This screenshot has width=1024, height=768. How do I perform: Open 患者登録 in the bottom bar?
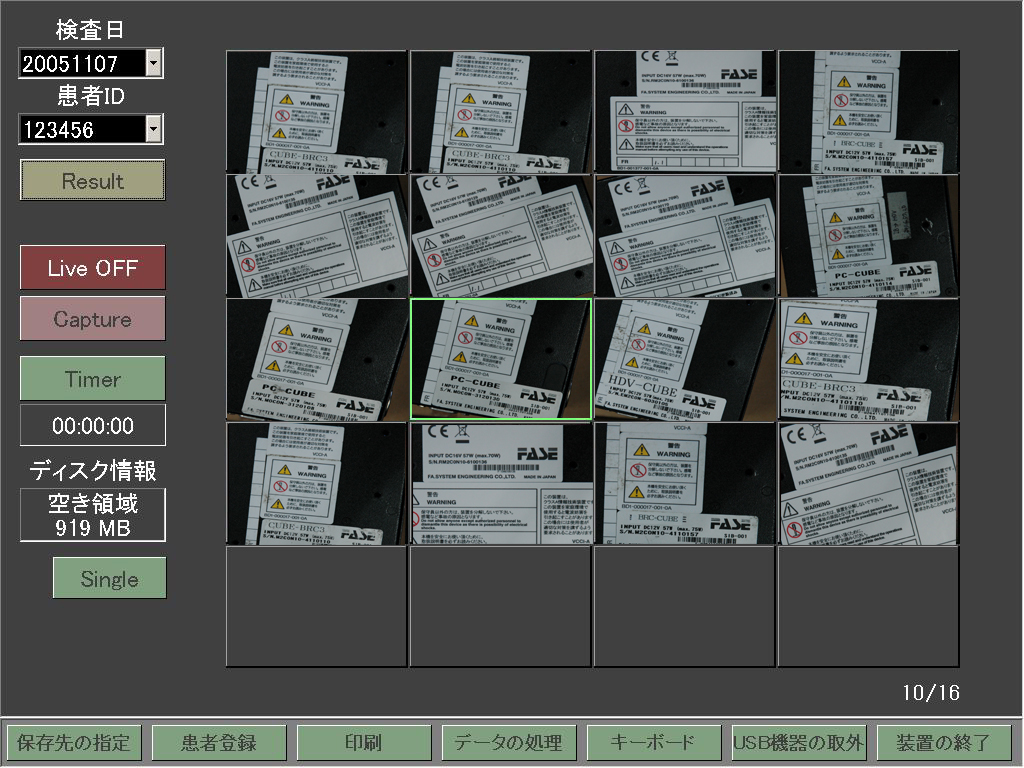point(218,743)
